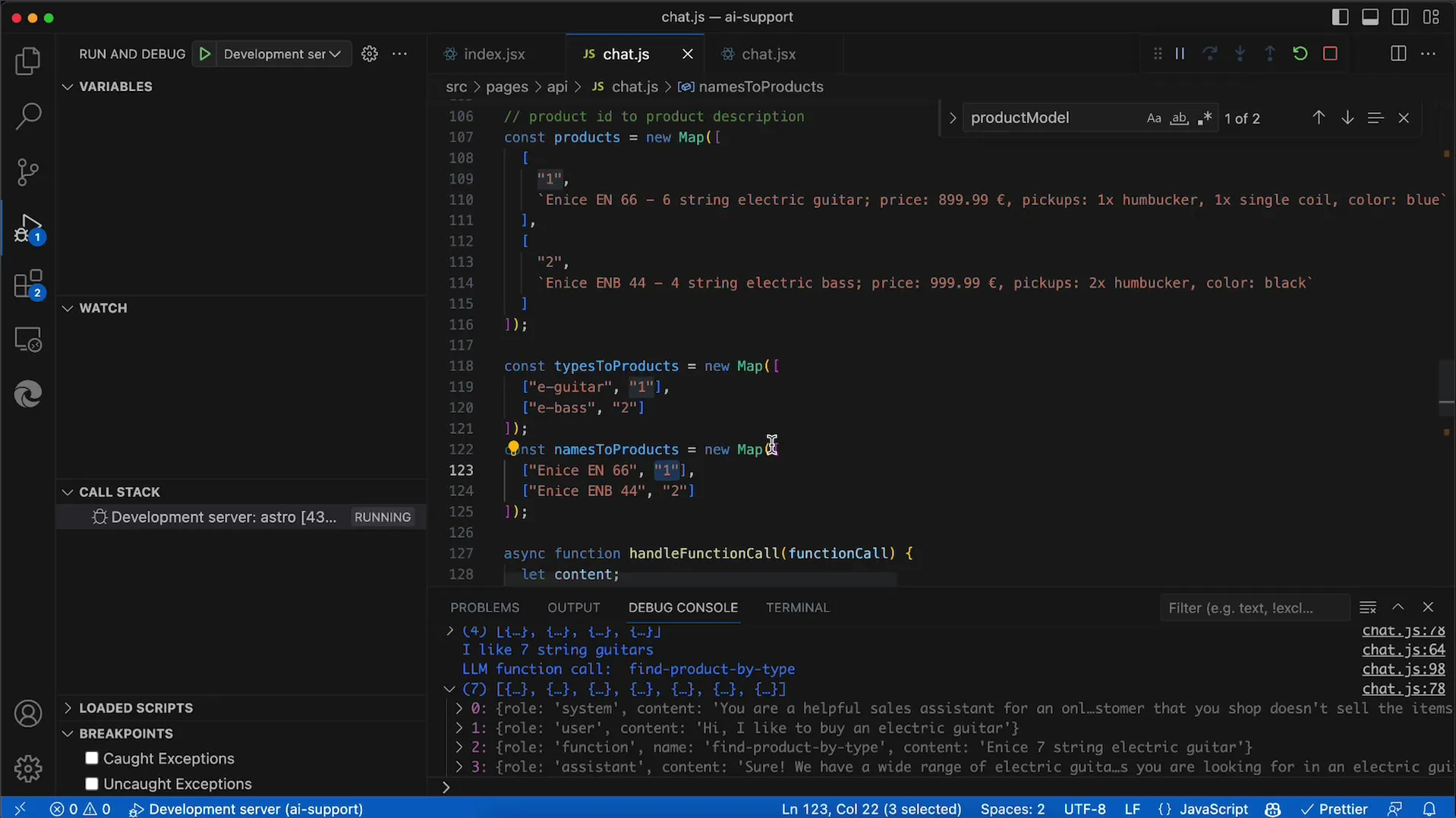Screen dimensions: 1456x818
Task: Collapse the CALL STACK section
Action: pos(68,492)
